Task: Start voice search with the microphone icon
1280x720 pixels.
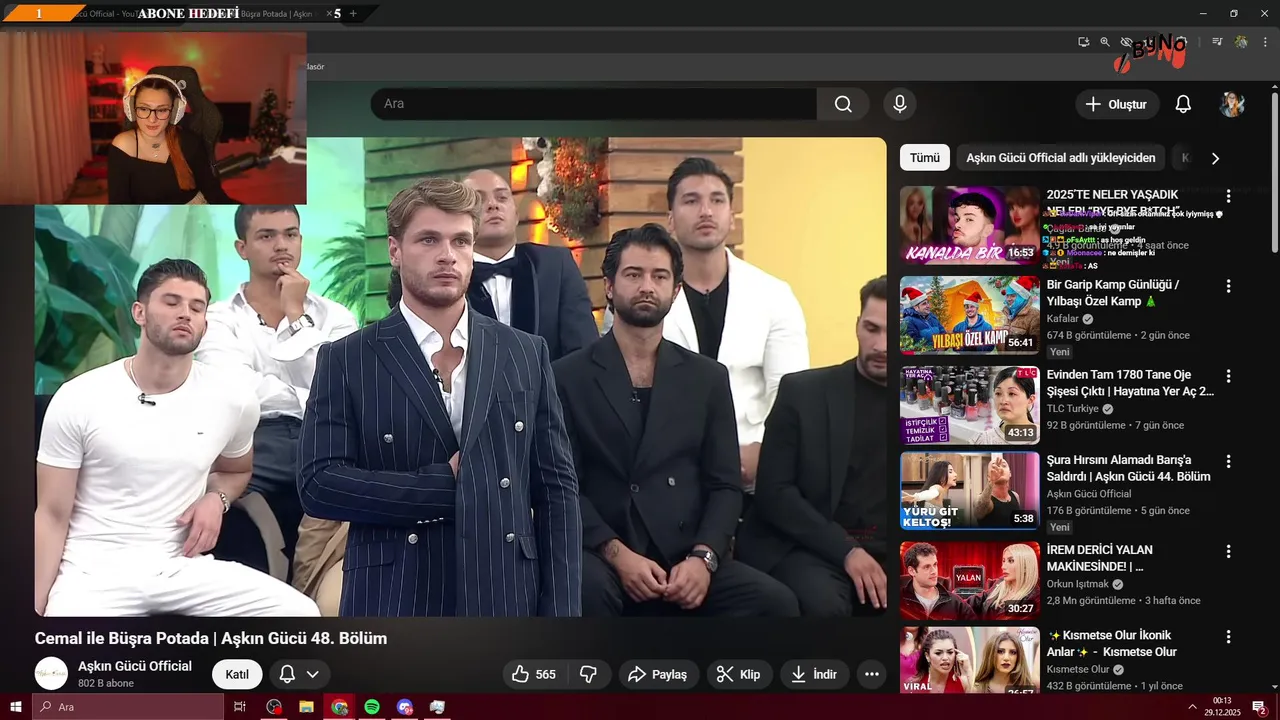Action: pyautogui.click(x=899, y=104)
